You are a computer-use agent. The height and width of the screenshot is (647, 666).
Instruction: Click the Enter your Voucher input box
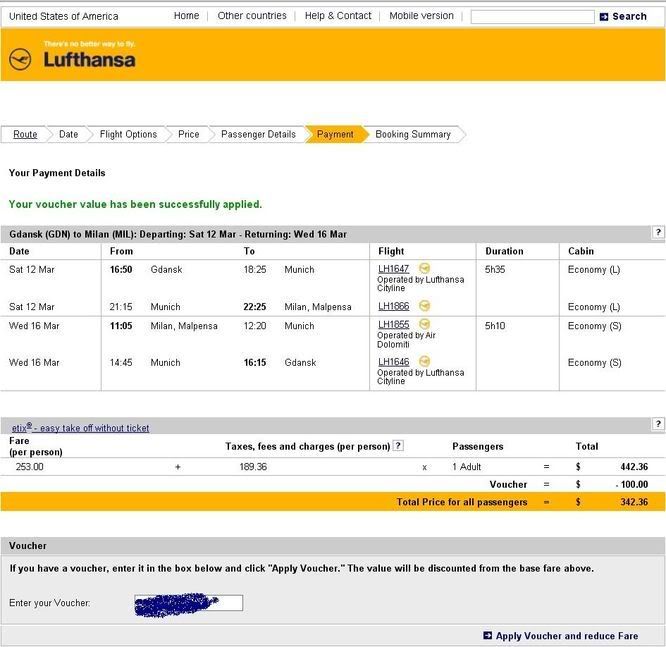pyautogui.click(x=189, y=603)
